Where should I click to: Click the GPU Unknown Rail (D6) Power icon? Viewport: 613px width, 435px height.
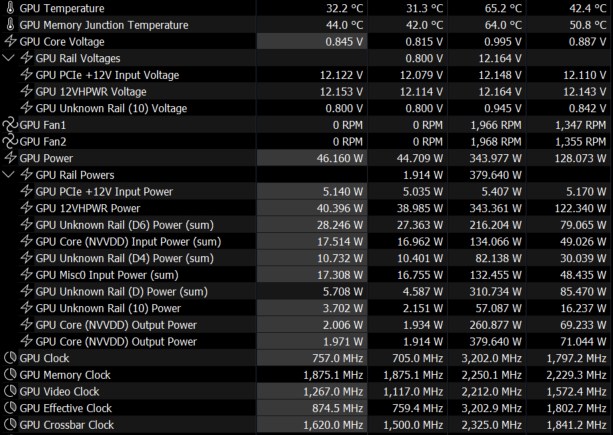[x=27, y=225]
